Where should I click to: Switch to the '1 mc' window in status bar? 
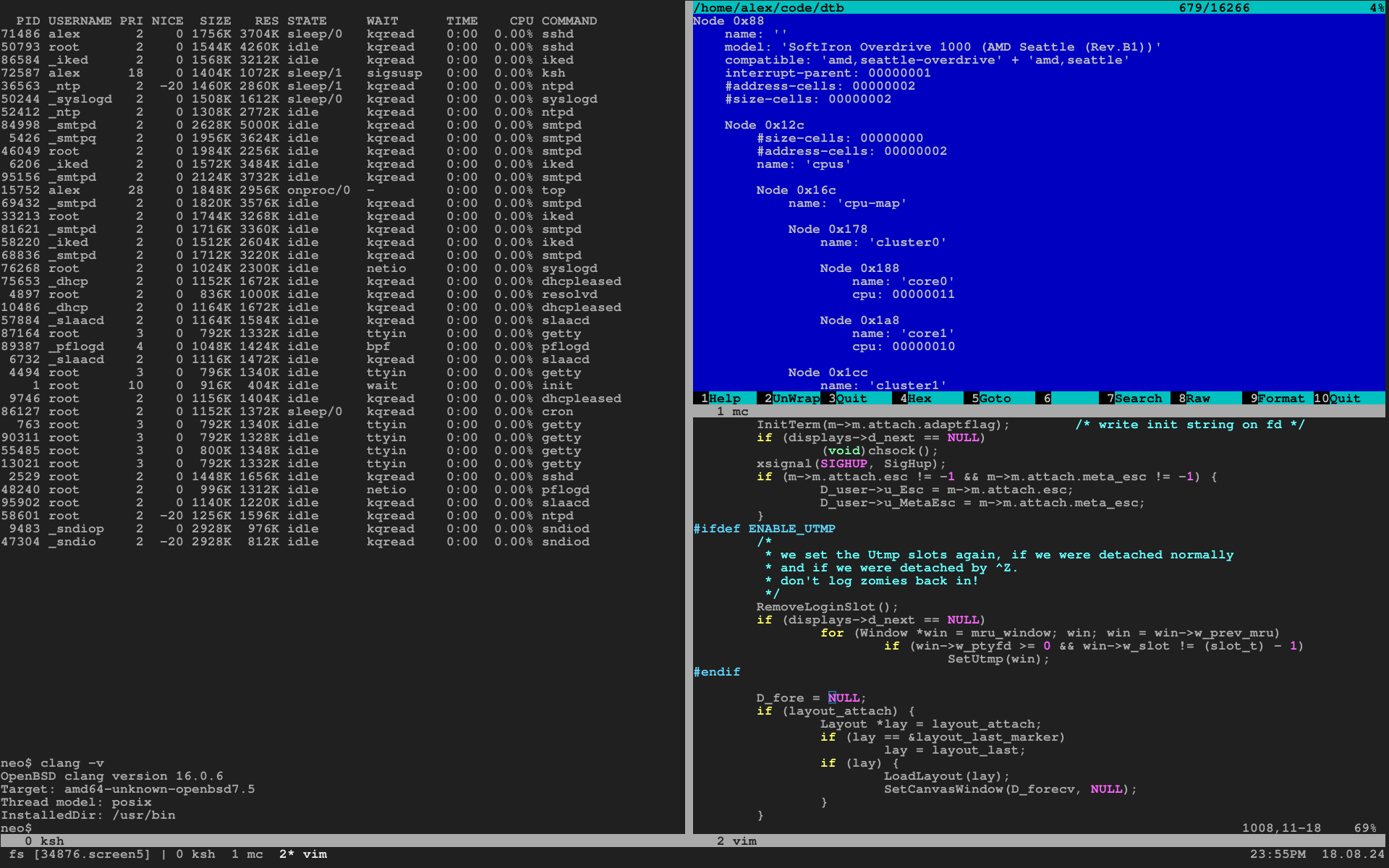[247, 854]
